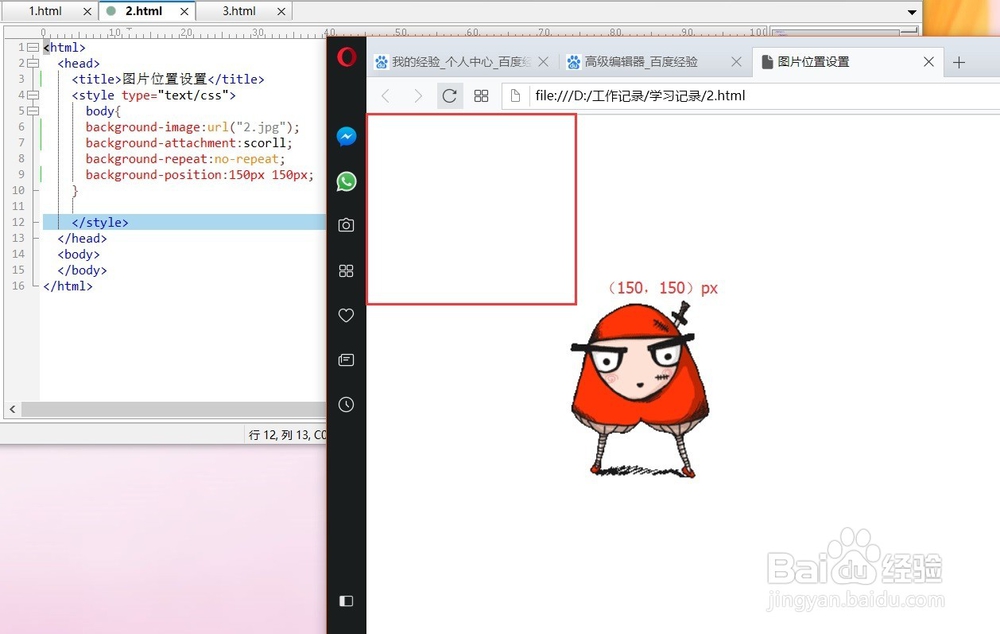Viewport: 1000px width, 634px height.
Task: Close the 1.html editor tab
Action: (x=87, y=11)
